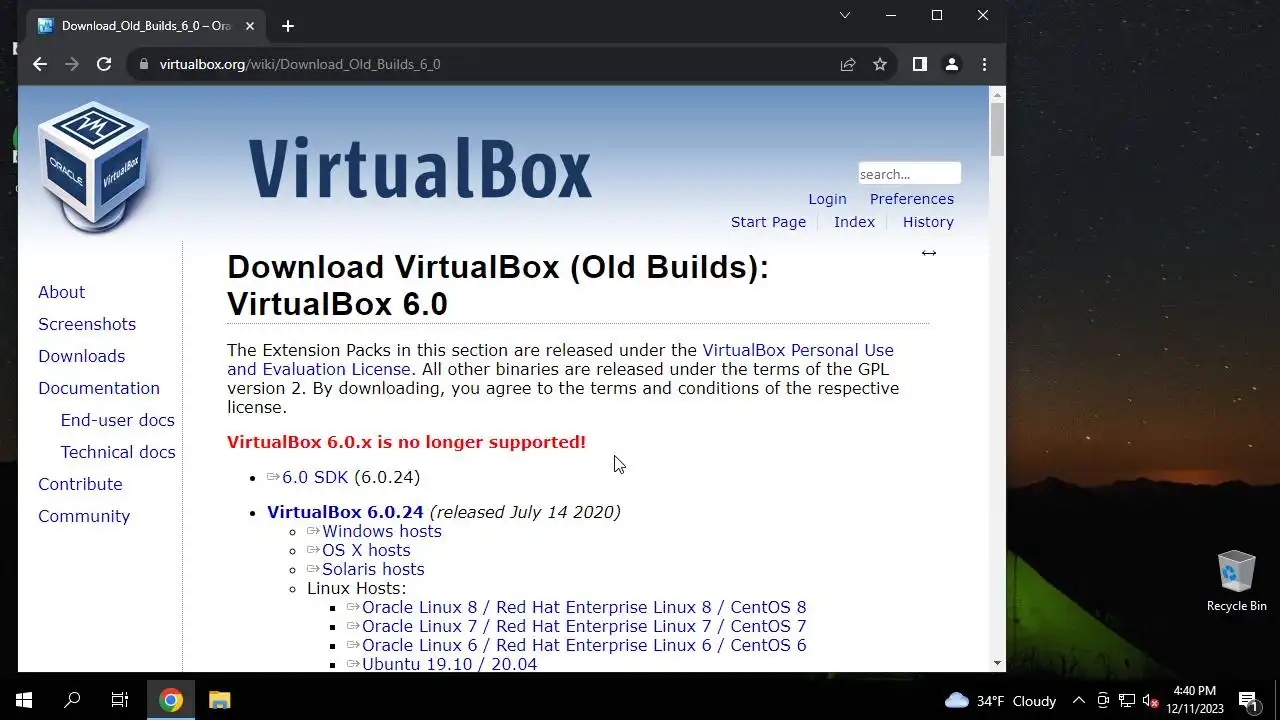1280x720 pixels.
Task: Open Downloads in the sidebar
Action: (81, 356)
